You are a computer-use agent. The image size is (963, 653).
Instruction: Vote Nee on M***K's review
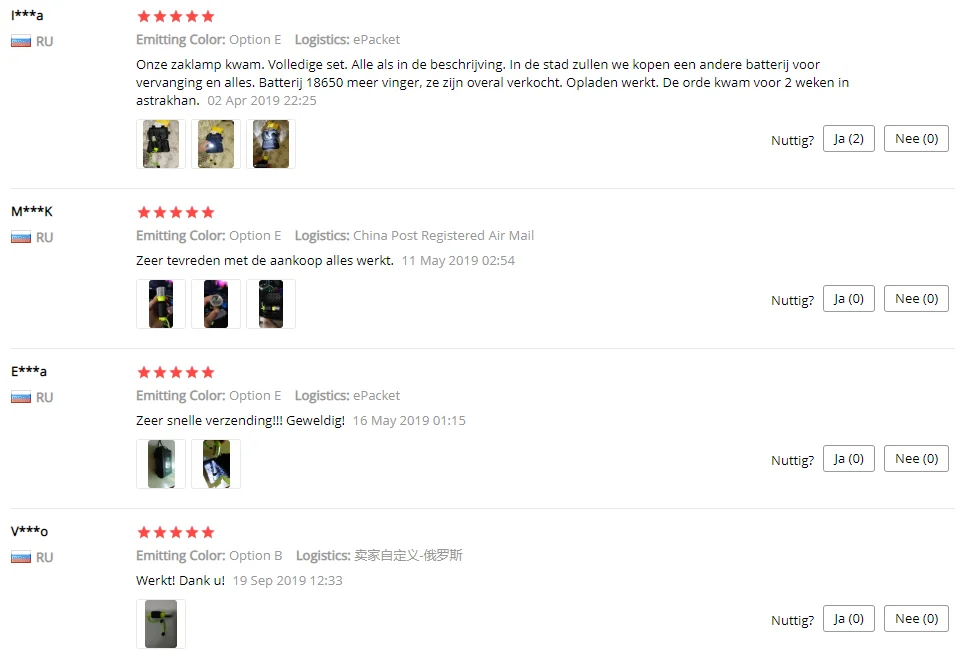click(x=916, y=299)
